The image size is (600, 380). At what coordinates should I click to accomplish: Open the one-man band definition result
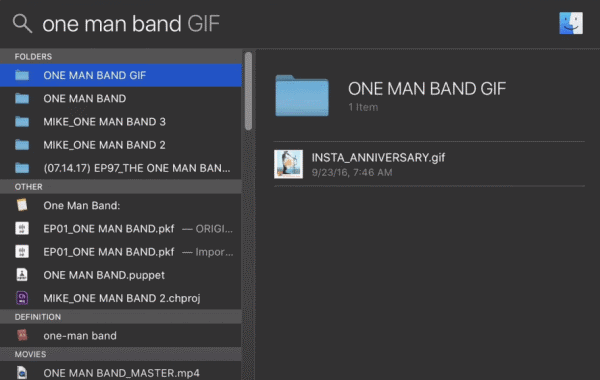(121, 335)
